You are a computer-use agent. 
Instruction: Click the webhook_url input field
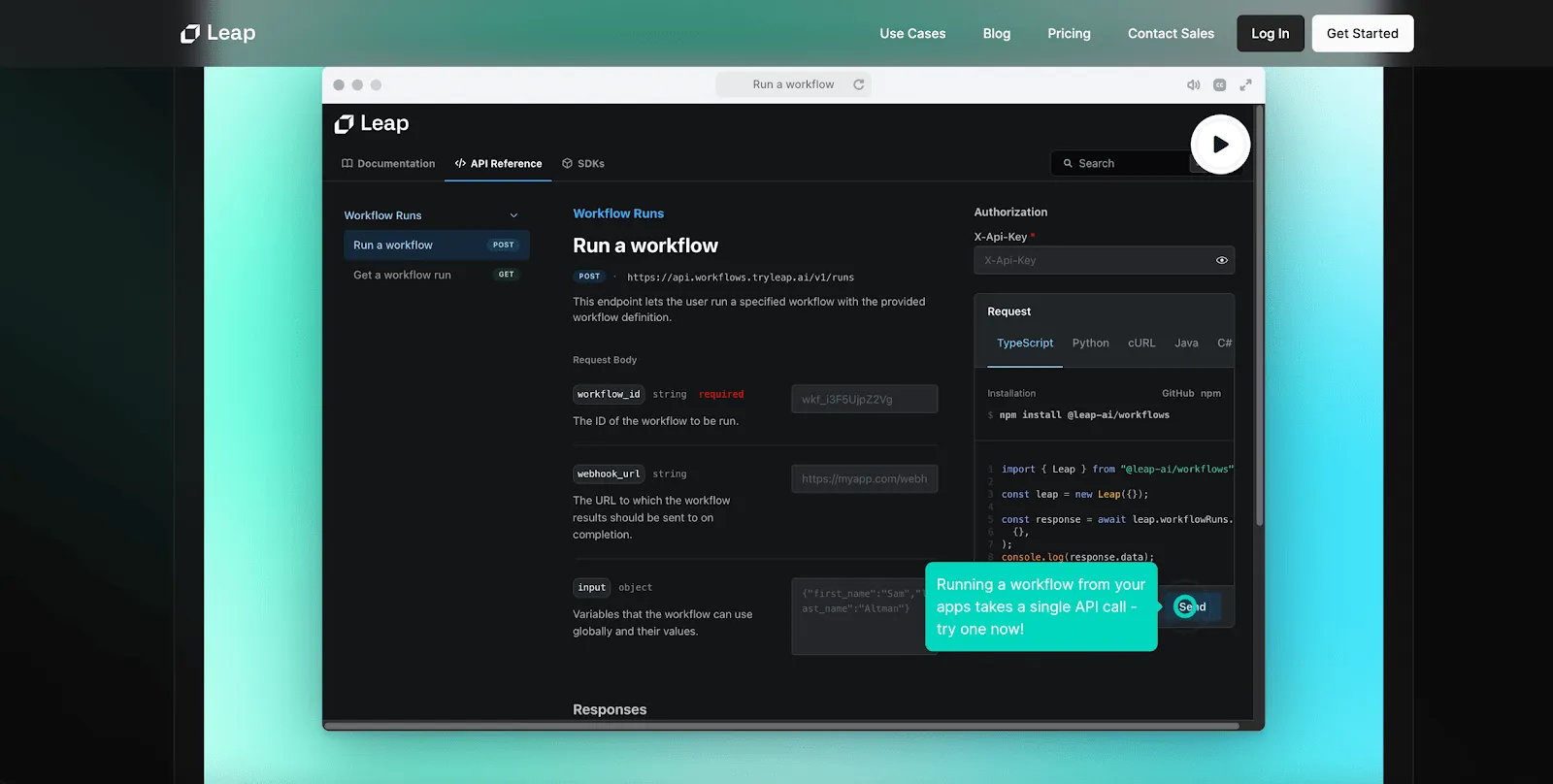click(864, 478)
